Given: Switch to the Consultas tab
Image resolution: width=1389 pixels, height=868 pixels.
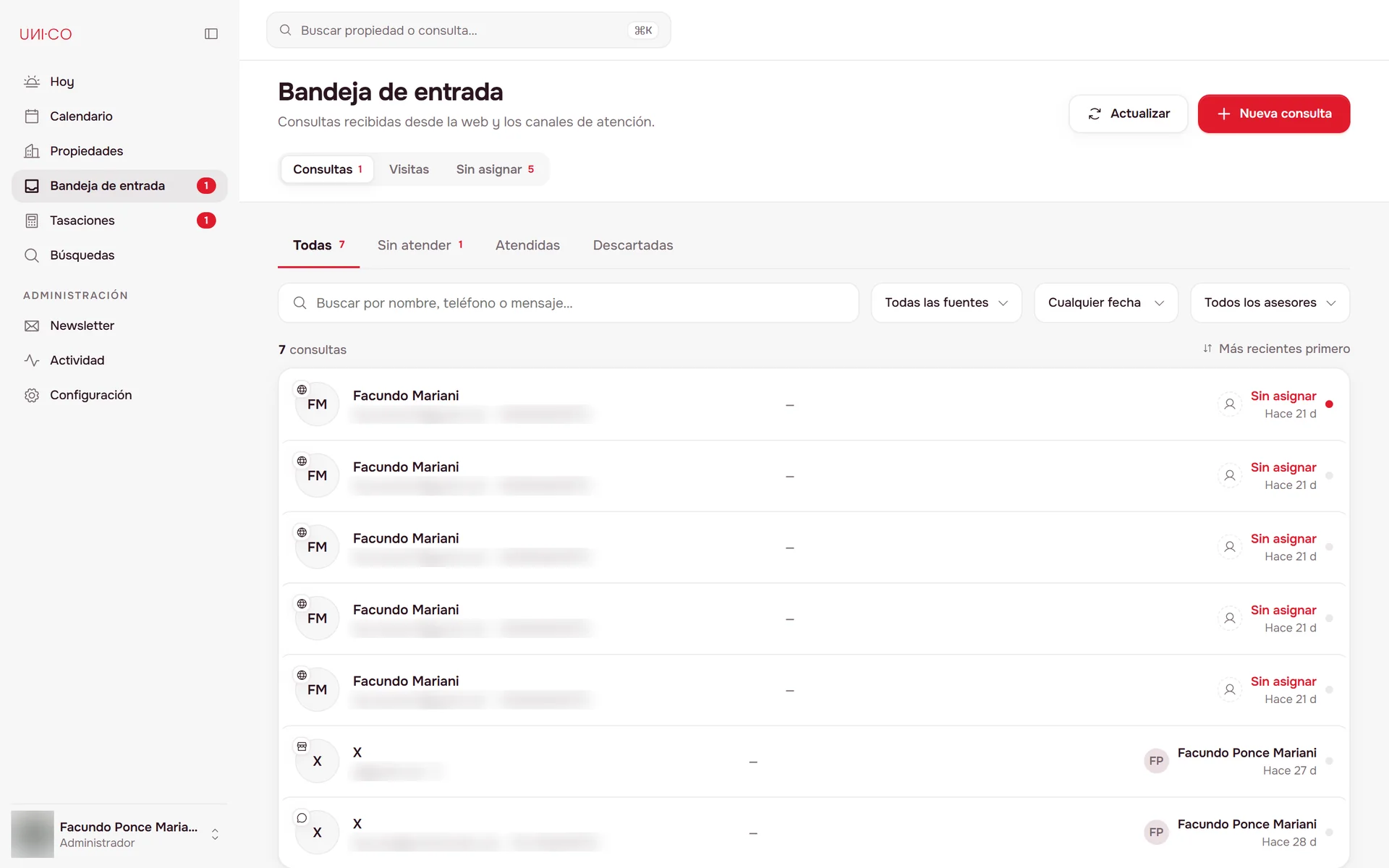Looking at the screenshot, I should (328, 169).
